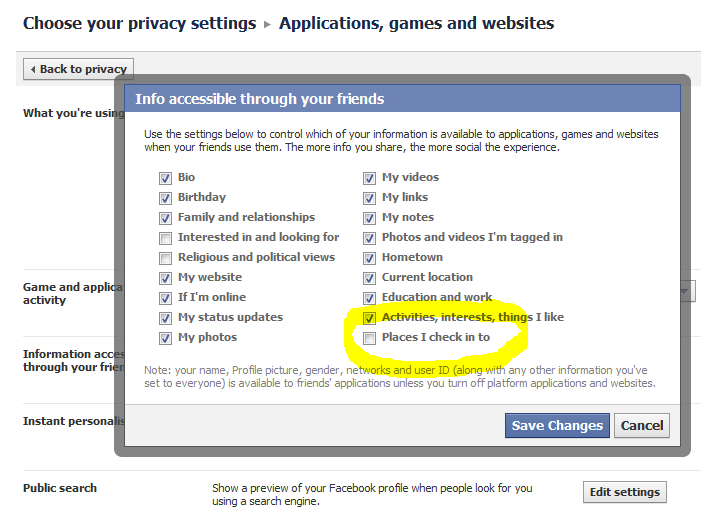Cancel the info dialog
701x518 pixels.
642,425
